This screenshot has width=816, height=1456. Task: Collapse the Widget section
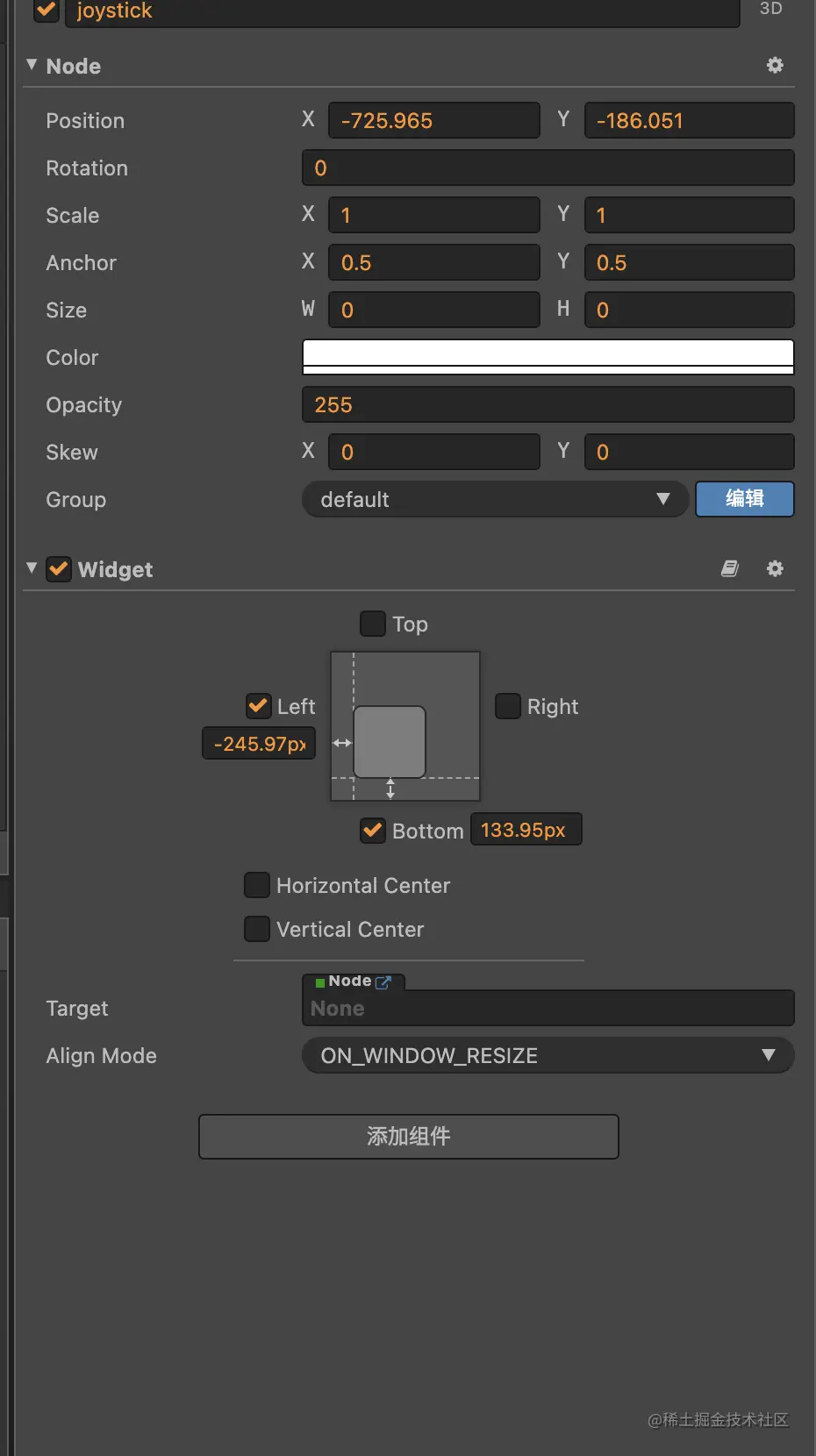click(32, 568)
